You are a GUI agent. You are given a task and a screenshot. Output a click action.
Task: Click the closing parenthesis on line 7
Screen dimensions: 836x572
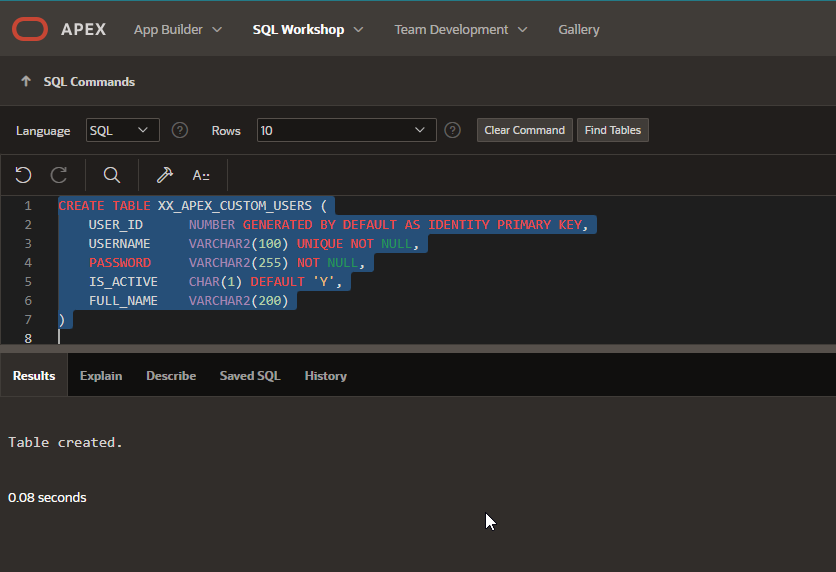pyautogui.click(x=61, y=320)
